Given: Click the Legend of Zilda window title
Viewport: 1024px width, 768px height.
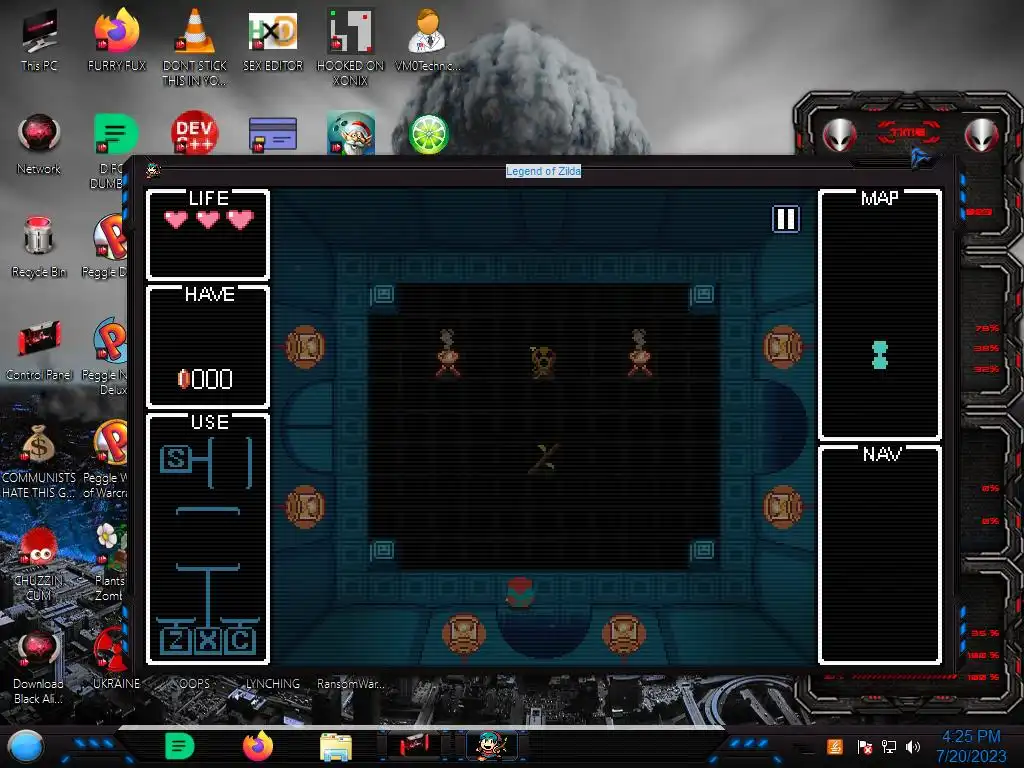Looking at the screenshot, I should [x=543, y=171].
